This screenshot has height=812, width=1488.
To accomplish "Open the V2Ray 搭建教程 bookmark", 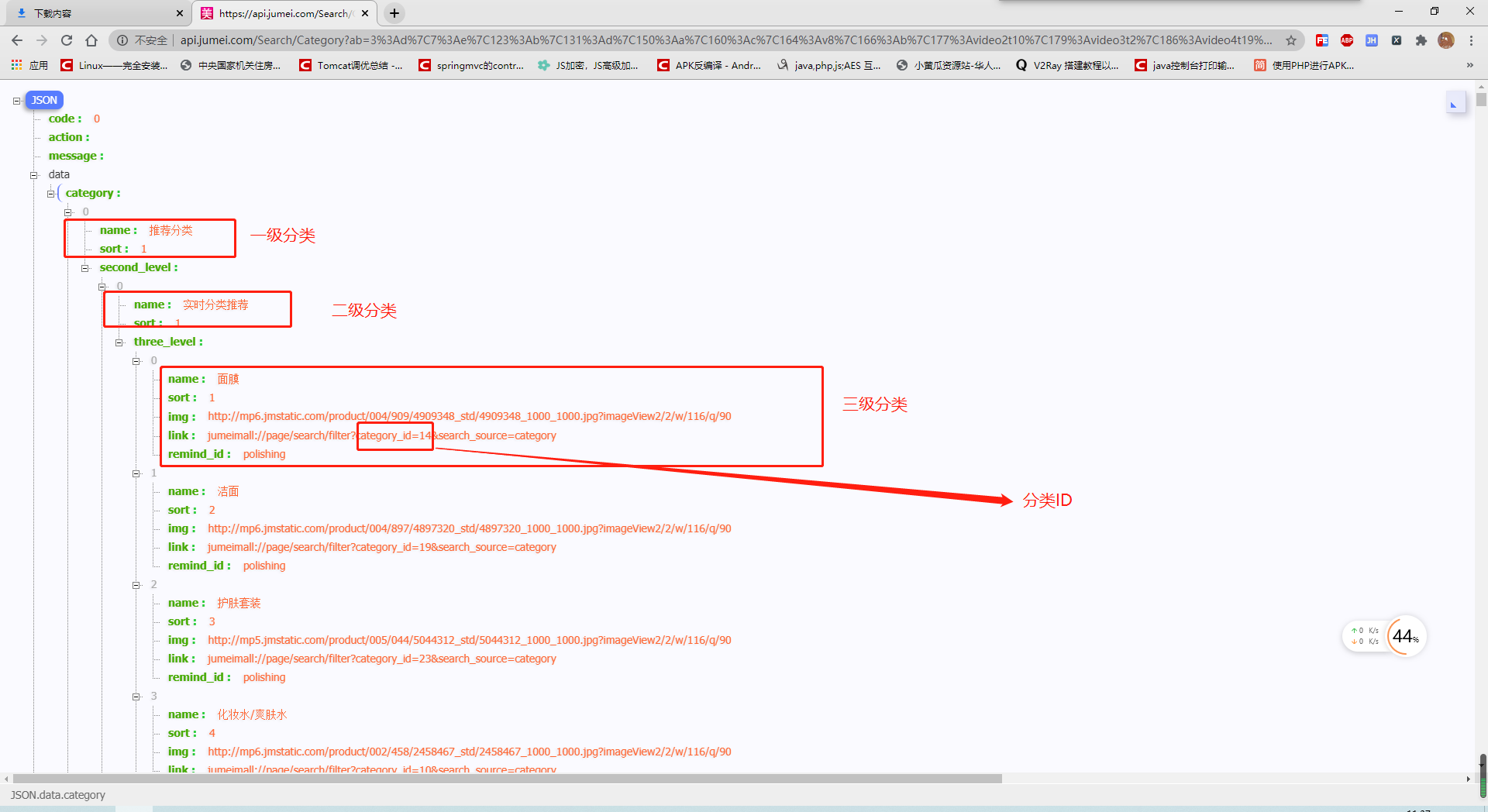I will pyautogui.click(x=1067, y=65).
